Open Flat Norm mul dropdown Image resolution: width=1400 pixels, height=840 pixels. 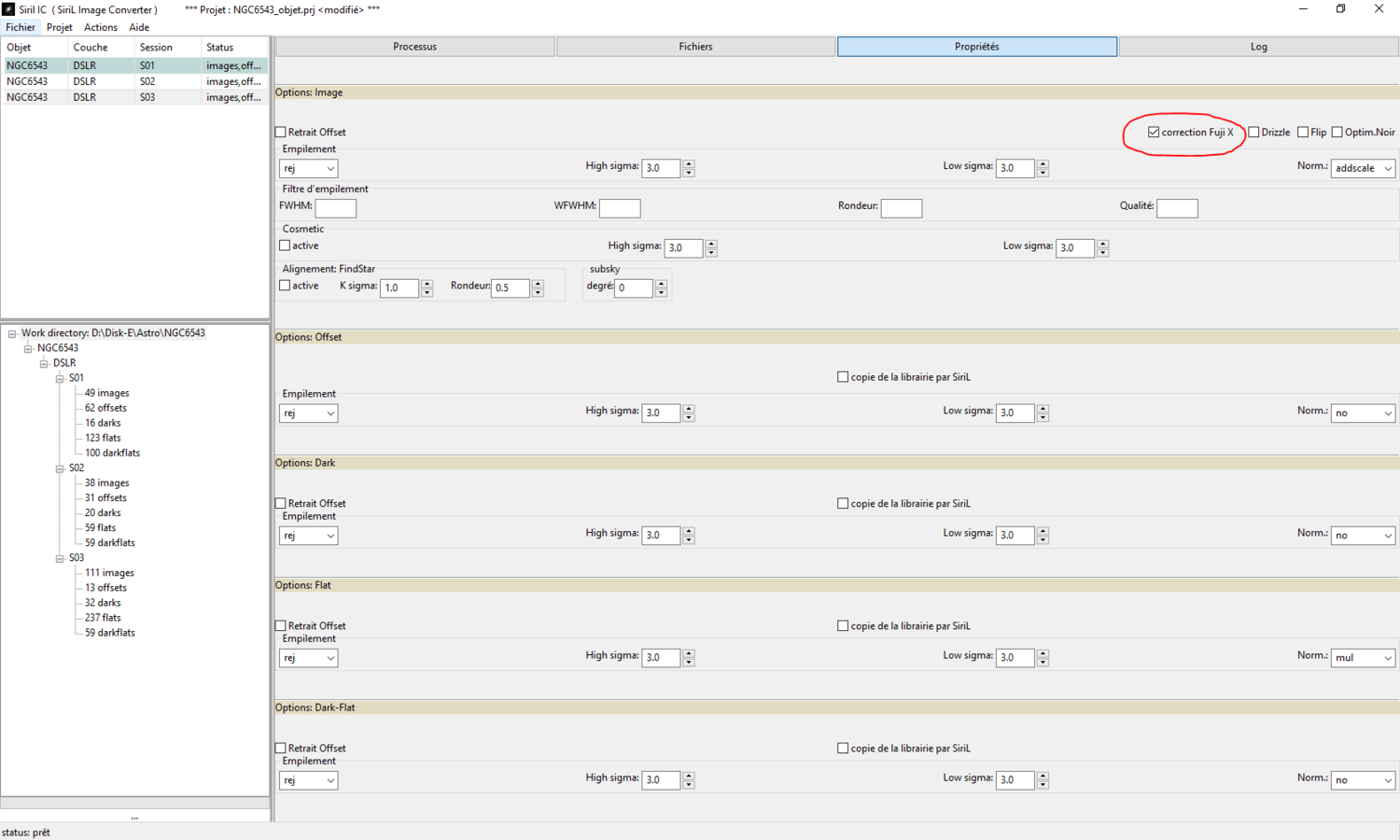[1363, 658]
